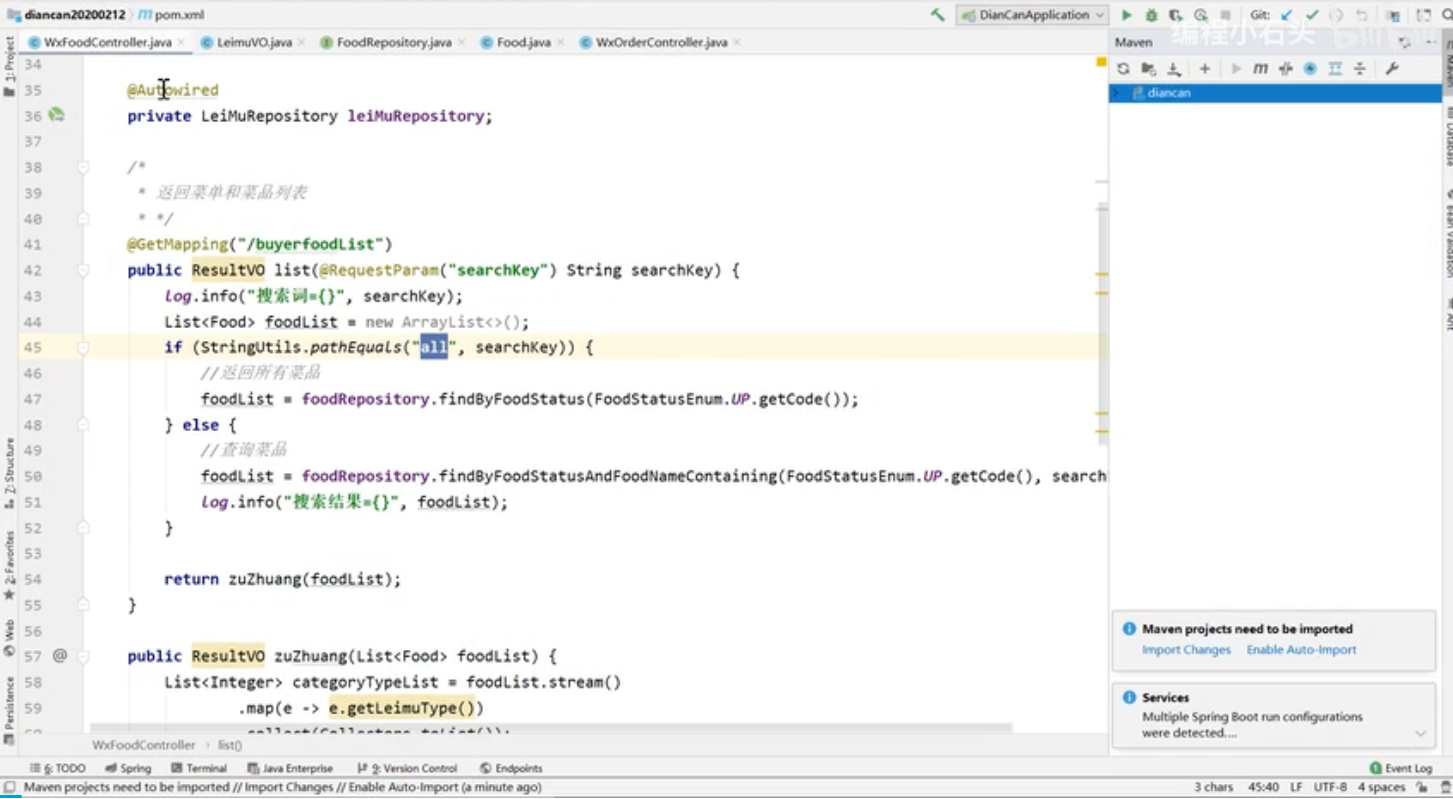Viewport: 1453px width, 799px height.
Task: Run with coverage icon in main toolbar
Action: pos(1176,15)
